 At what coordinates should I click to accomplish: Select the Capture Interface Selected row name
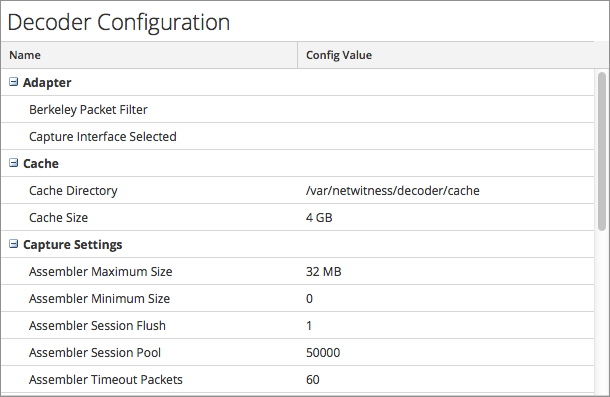click(103, 137)
